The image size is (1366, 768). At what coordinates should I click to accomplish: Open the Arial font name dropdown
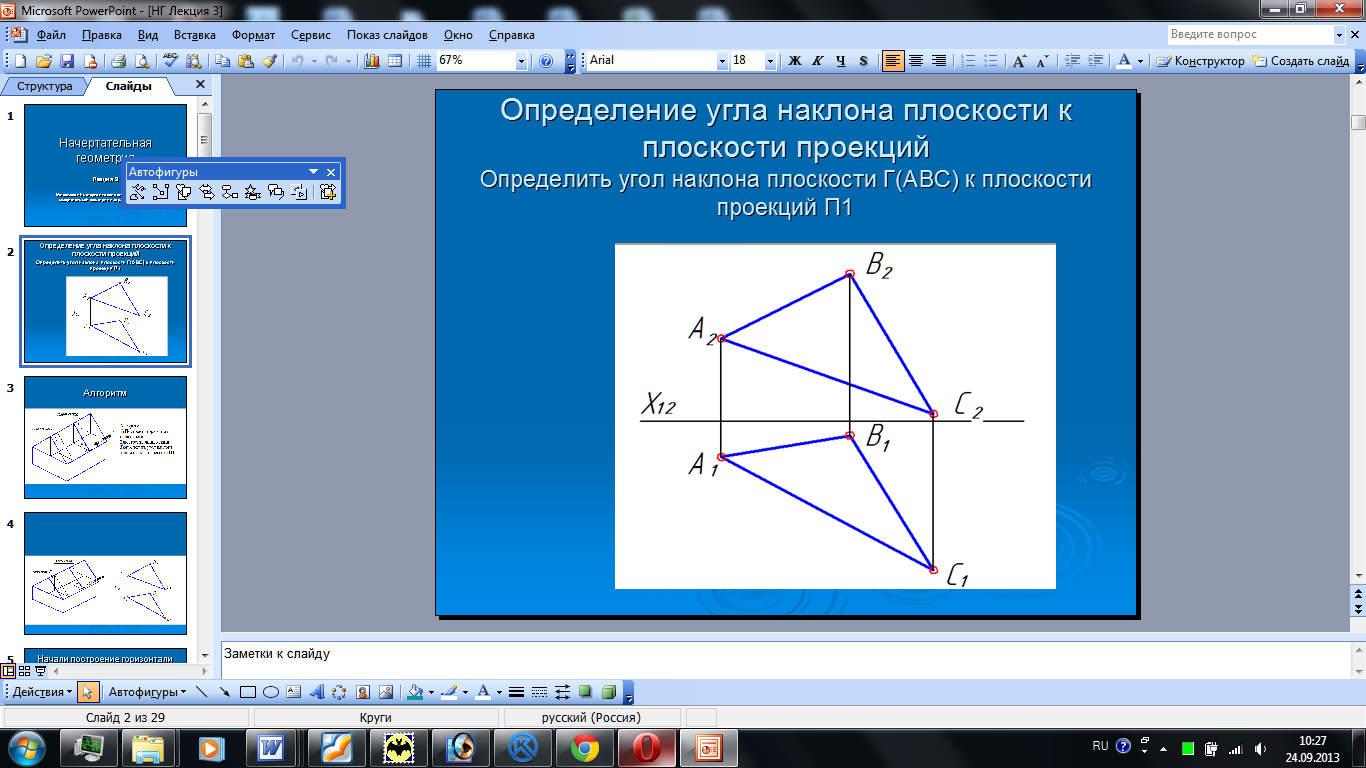click(x=723, y=61)
